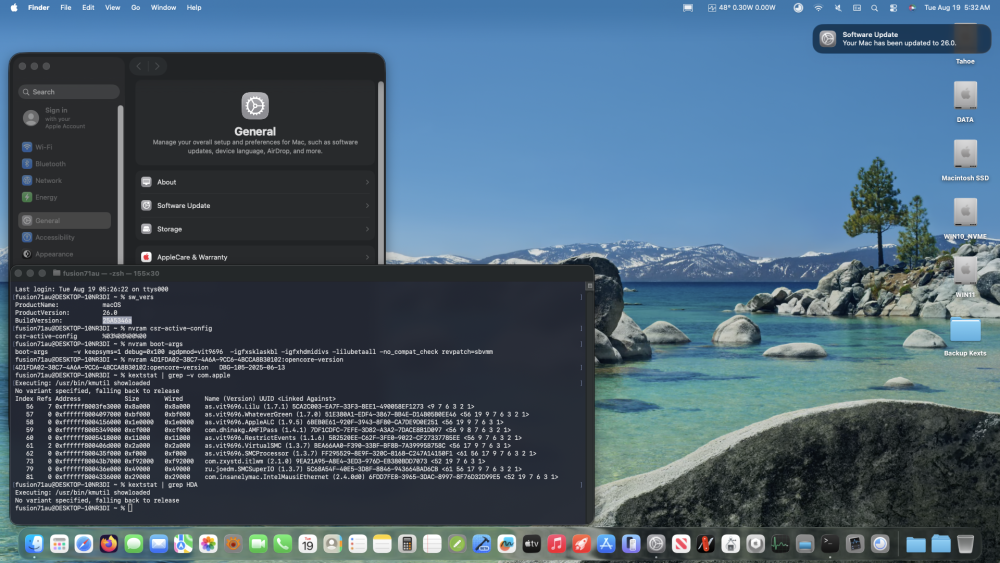The width and height of the screenshot is (1000, 563).
Task: Click the date and time in menu bar
Action: tap(957, 8)
